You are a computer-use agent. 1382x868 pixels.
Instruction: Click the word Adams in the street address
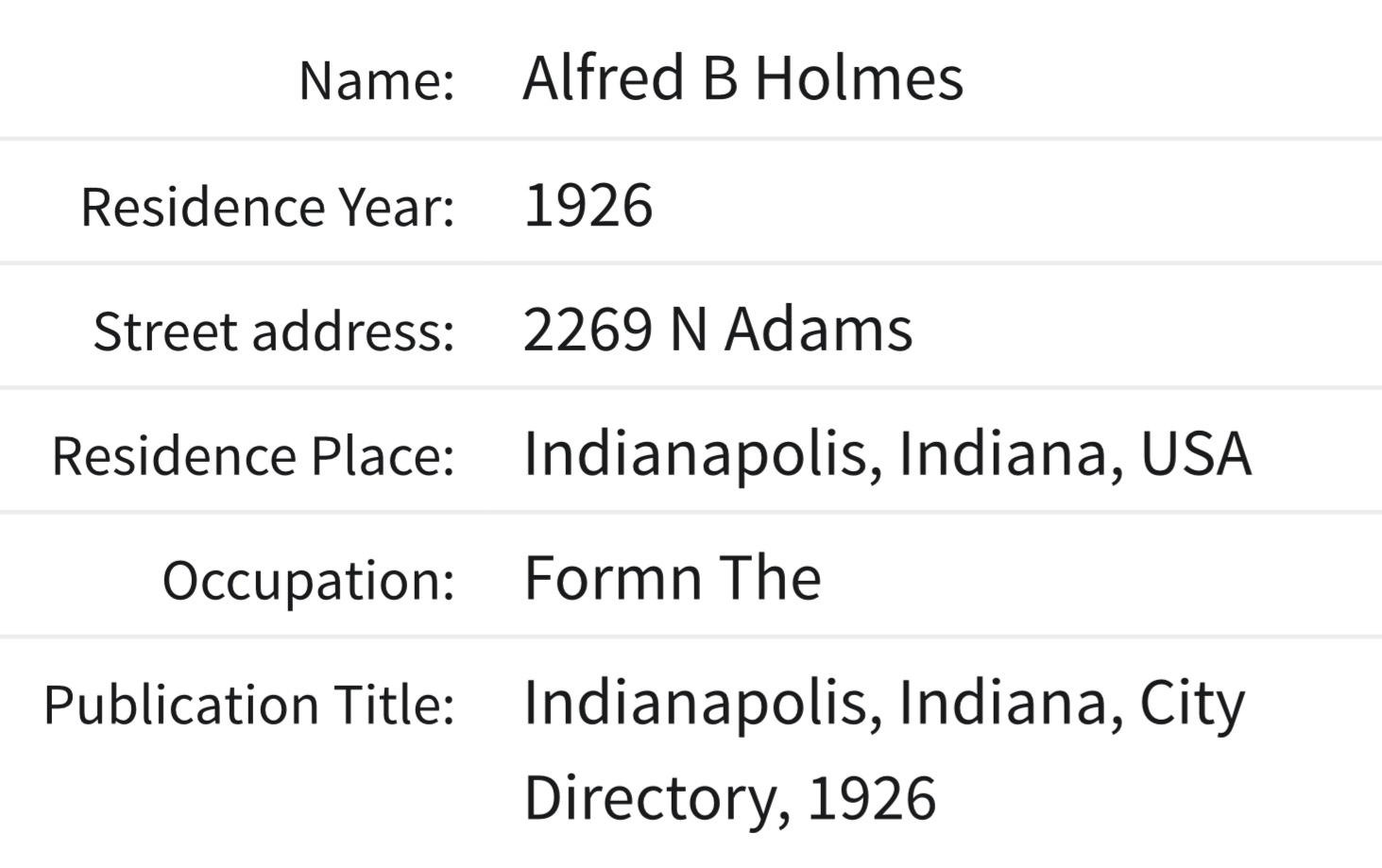pos(818,330)
